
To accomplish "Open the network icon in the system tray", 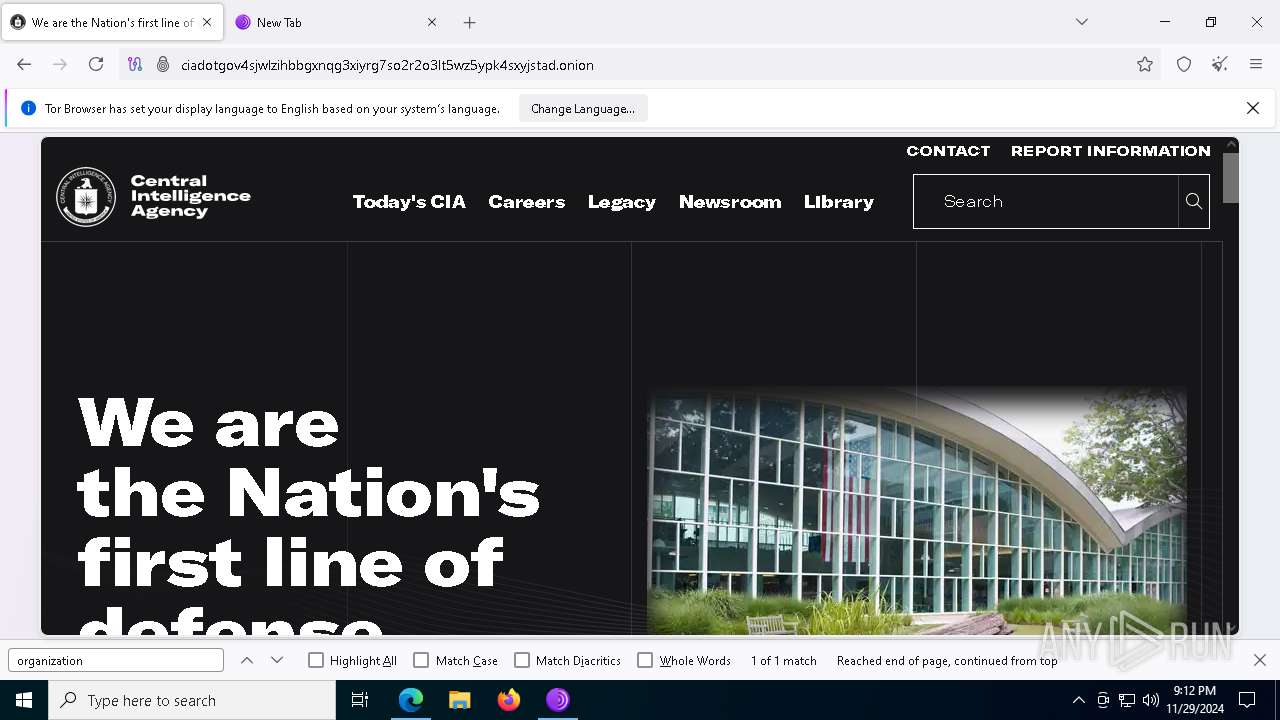I will [x=1127, y=700].
